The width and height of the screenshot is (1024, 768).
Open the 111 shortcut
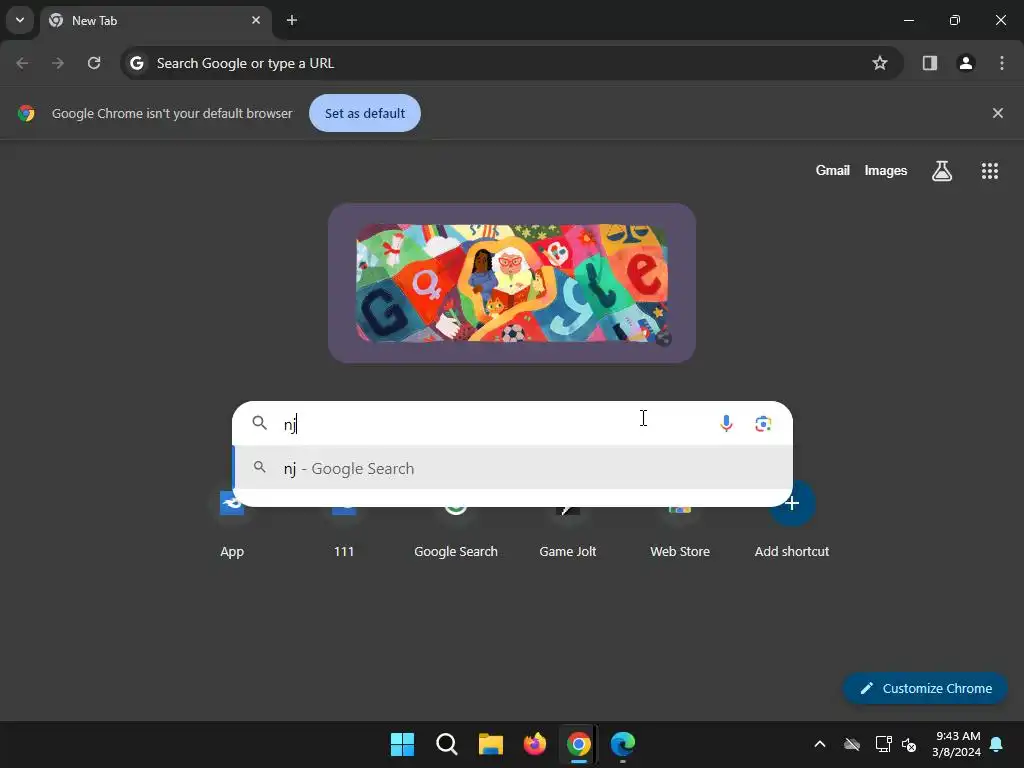(x=344, y=528)
